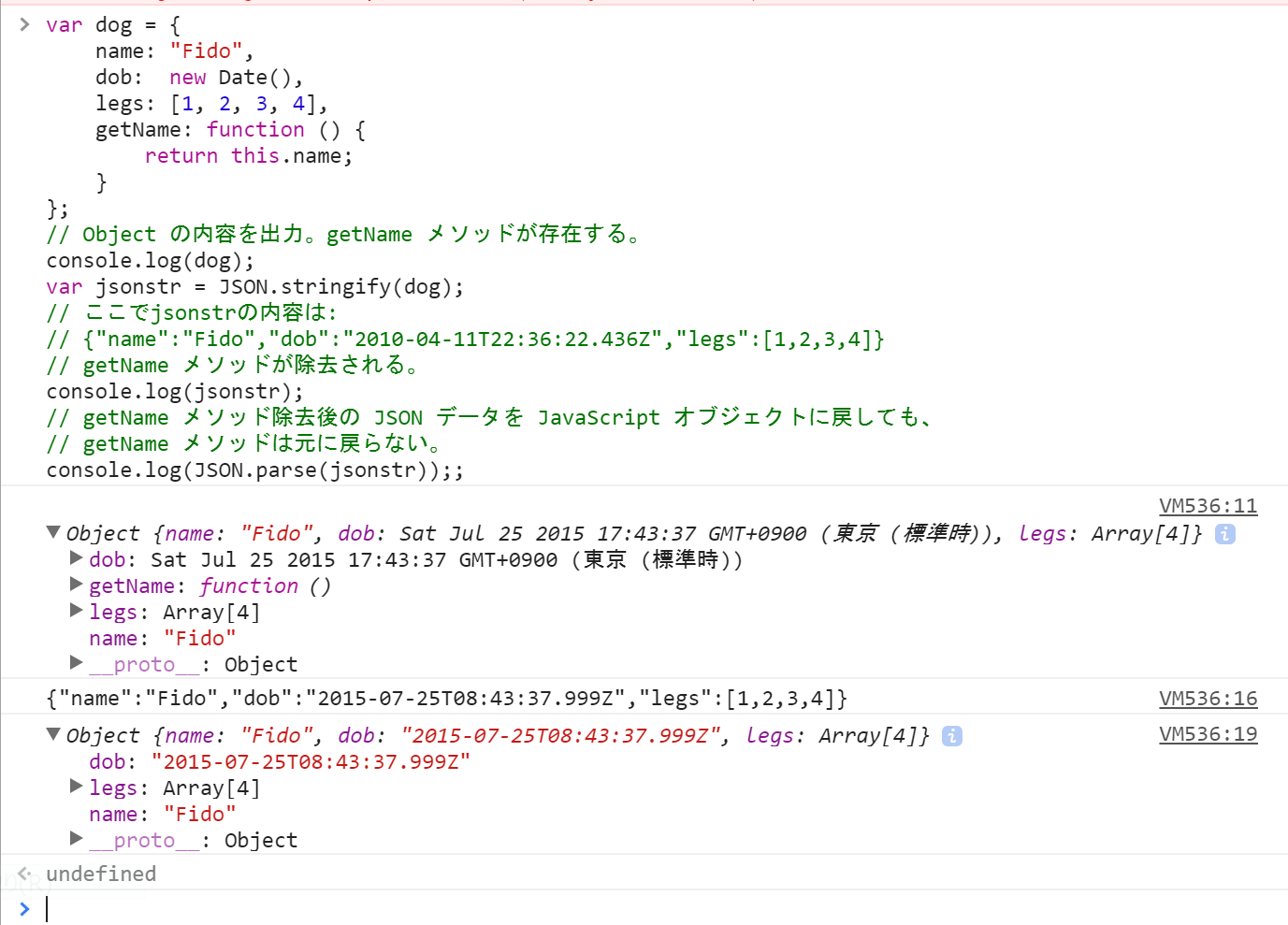The height and width of the screenshot is (925, 1288).
Task: Select the name value "Fido" in parsed Object
Action: pos(200,814)
